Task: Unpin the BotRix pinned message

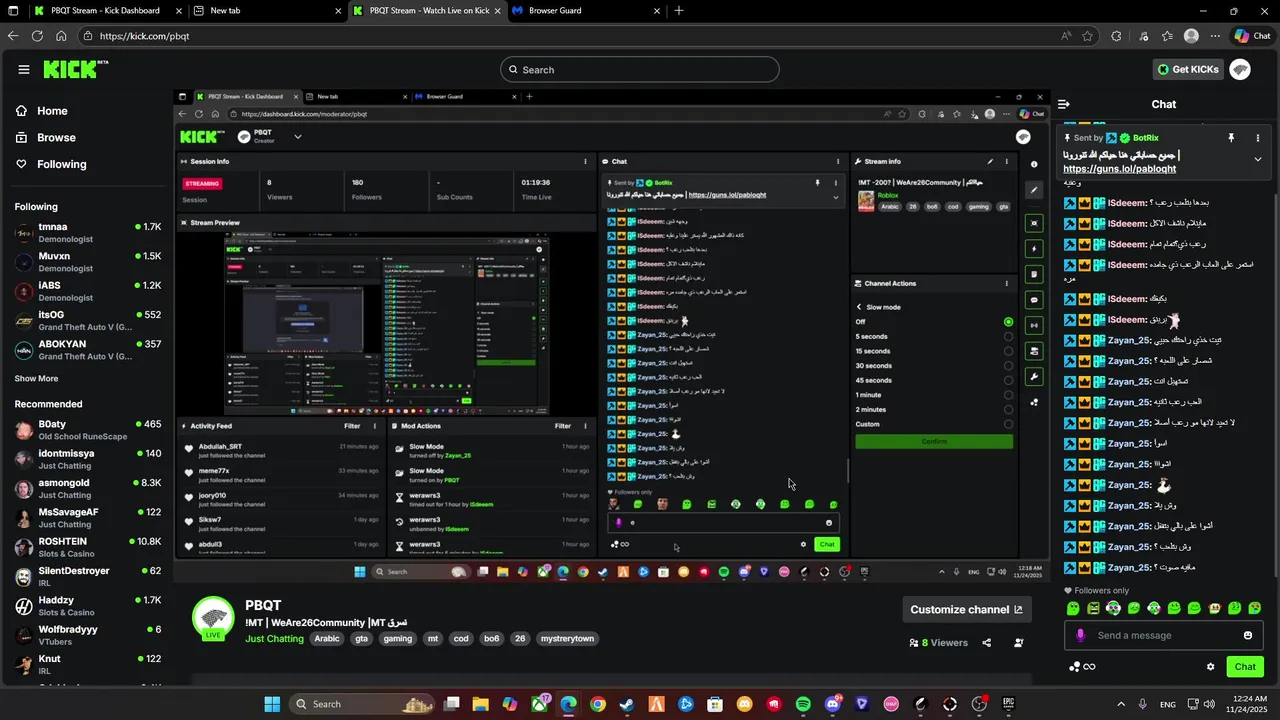Action: click(1231, 138)
